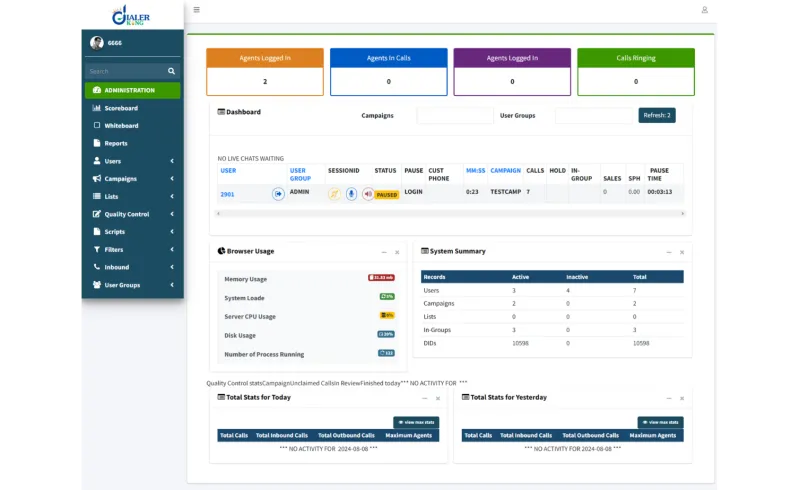The width and height of the screenshot is (800, 490).
Task: Click the blue Agents In Calls card
Action: tap(389, 72)
